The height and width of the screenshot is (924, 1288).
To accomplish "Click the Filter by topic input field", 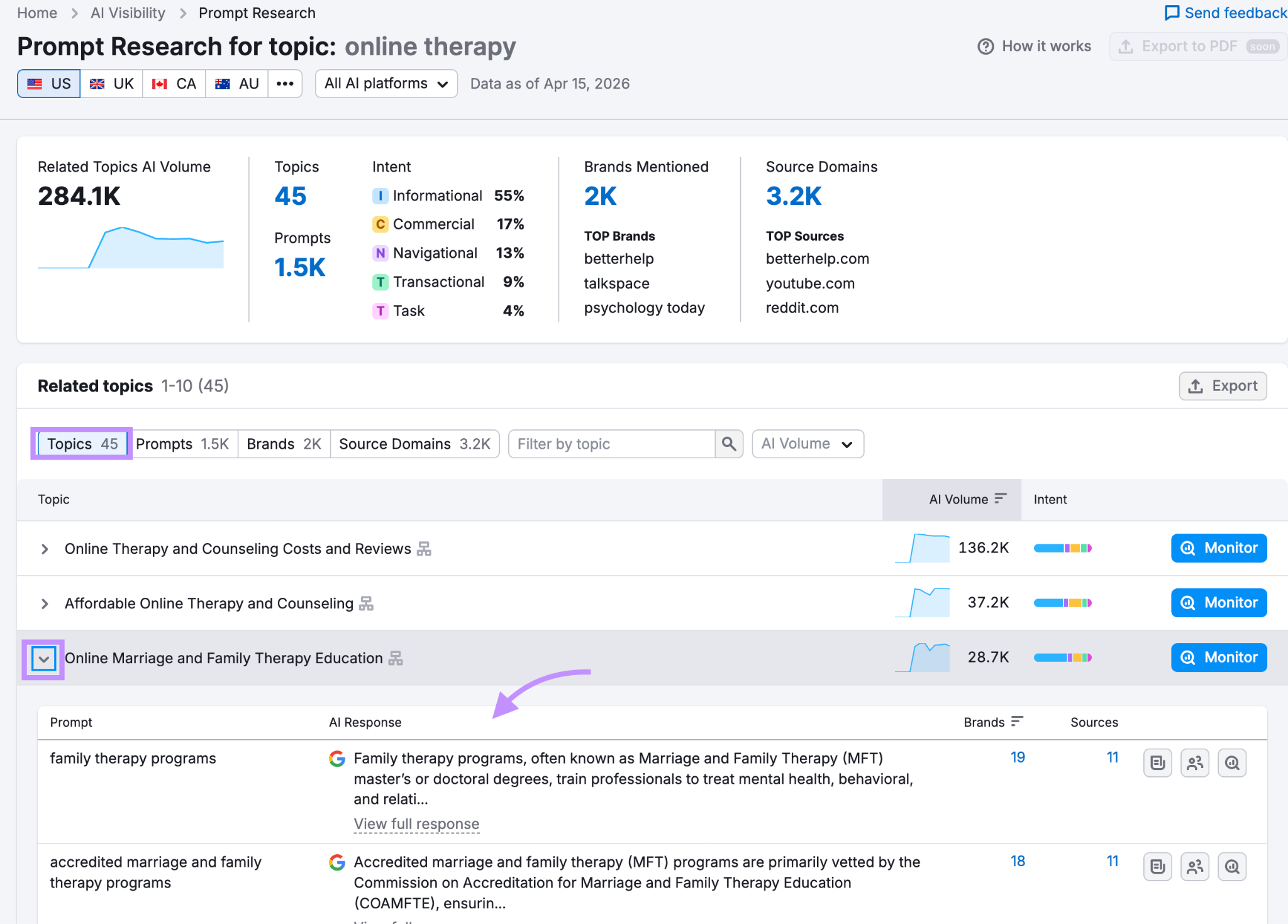I will coord(611,444).
